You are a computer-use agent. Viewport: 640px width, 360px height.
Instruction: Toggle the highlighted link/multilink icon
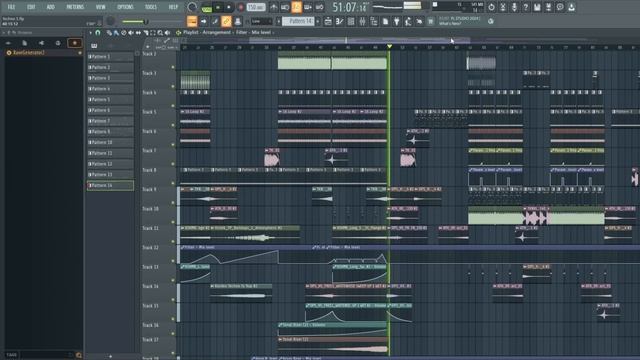pos(226,21)
